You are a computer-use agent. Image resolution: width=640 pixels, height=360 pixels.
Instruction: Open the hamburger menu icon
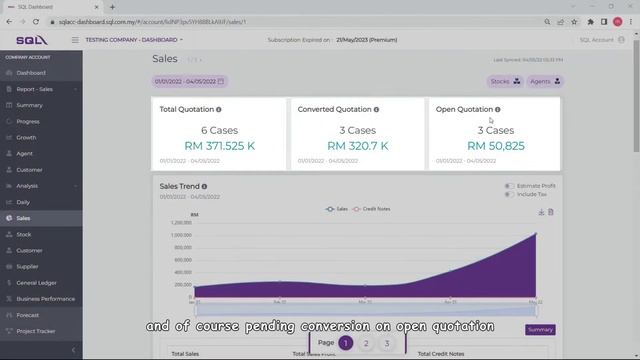75,40
